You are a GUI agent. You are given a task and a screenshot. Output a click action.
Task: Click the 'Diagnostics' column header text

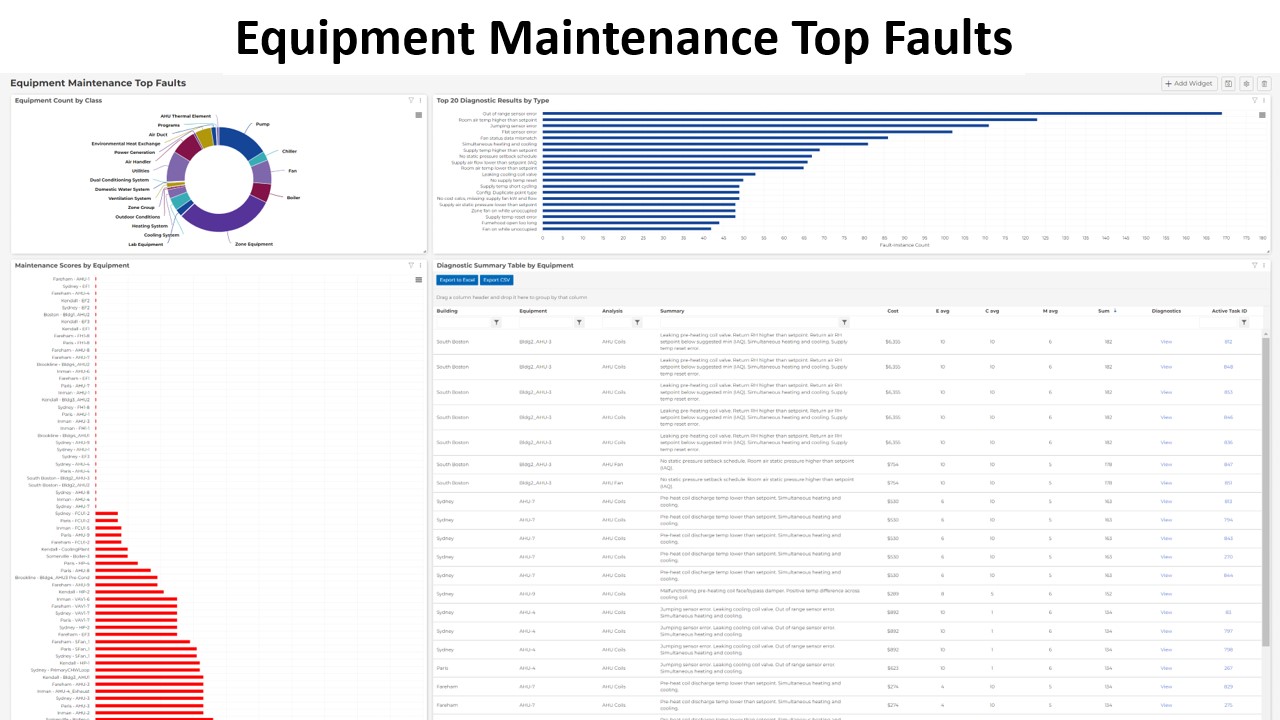(1166, 311)
